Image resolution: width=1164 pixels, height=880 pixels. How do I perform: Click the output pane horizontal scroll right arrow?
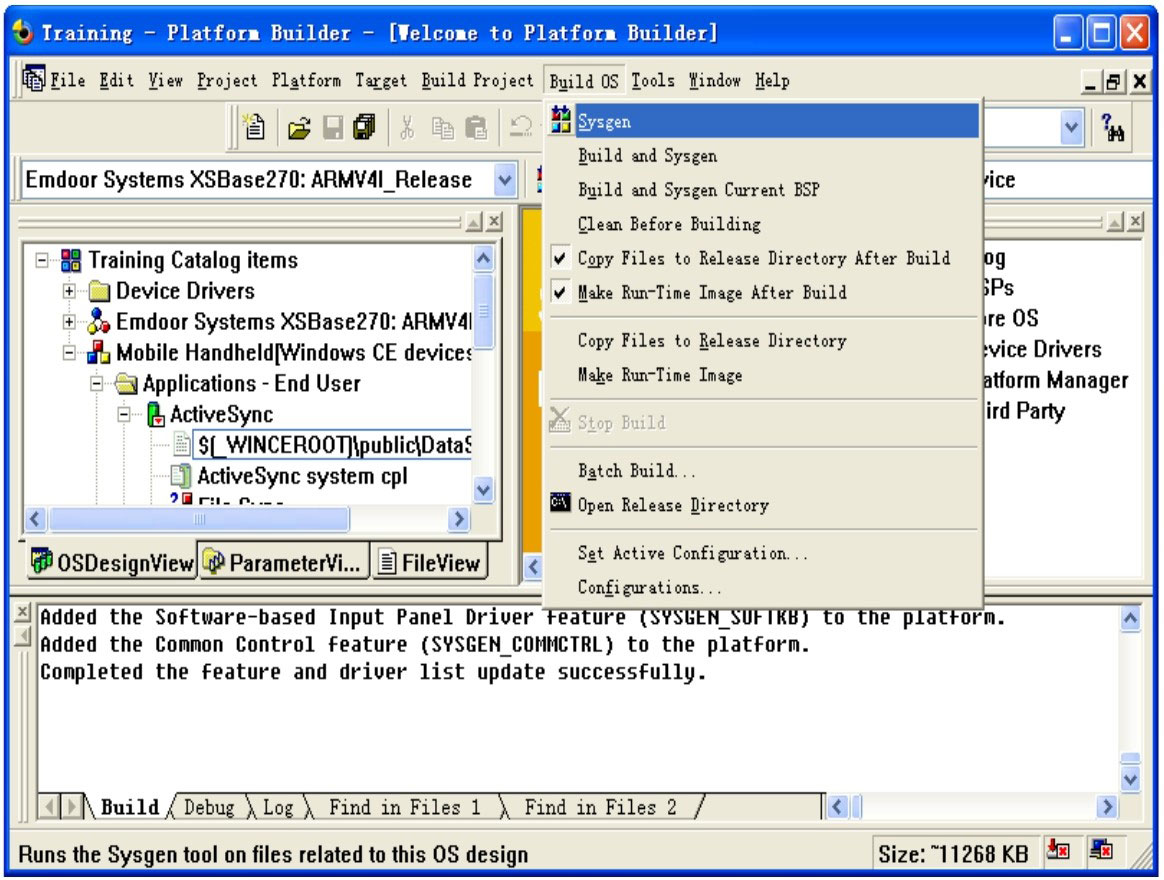[1106, 806]
